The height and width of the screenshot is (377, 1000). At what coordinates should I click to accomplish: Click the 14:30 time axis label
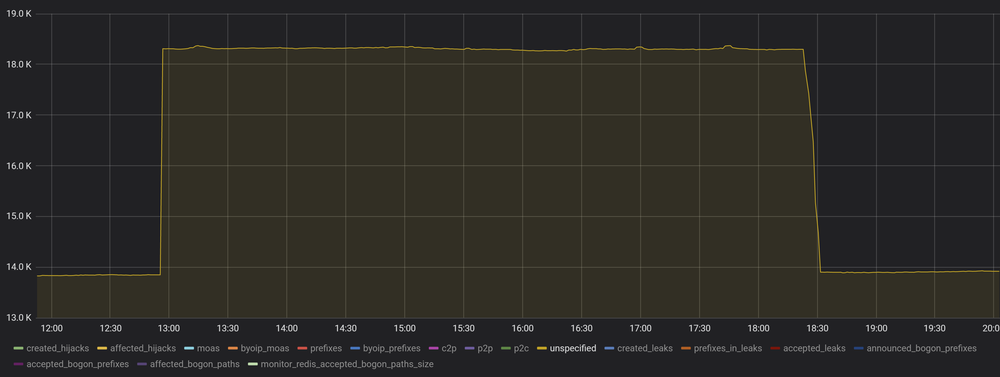click(x=346, y=329)
